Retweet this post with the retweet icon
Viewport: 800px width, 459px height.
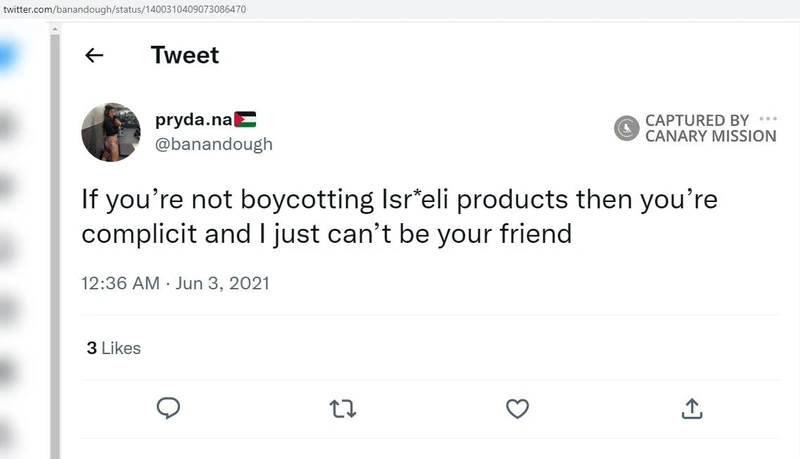pyautogui.click(x=343, y=408)
